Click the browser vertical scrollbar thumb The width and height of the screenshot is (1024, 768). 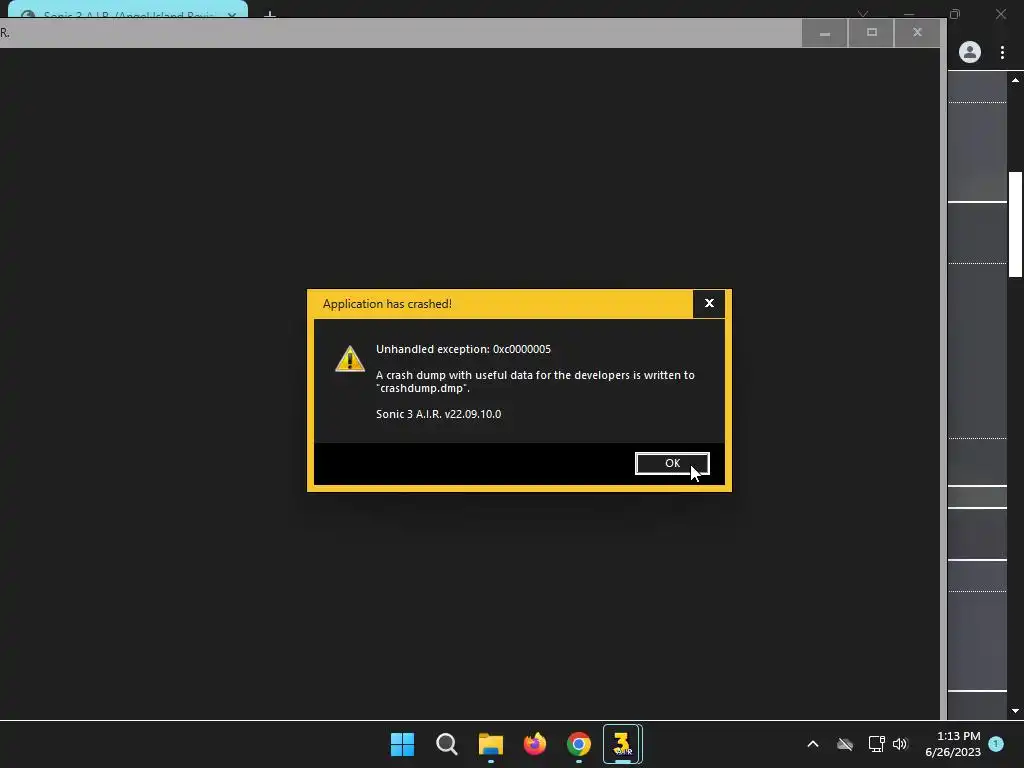(x=1016, y=225)
